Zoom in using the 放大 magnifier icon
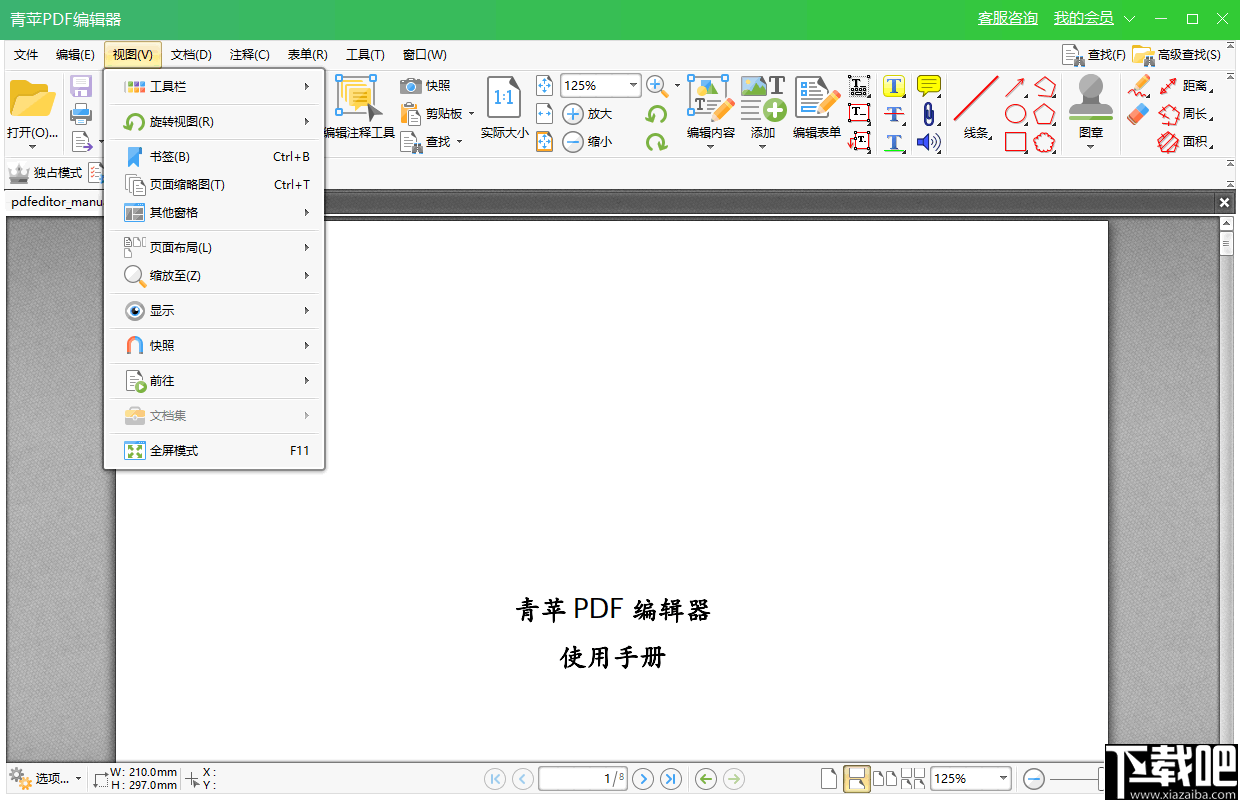Viewport: 1240px width, 800px height. [588, 113]
